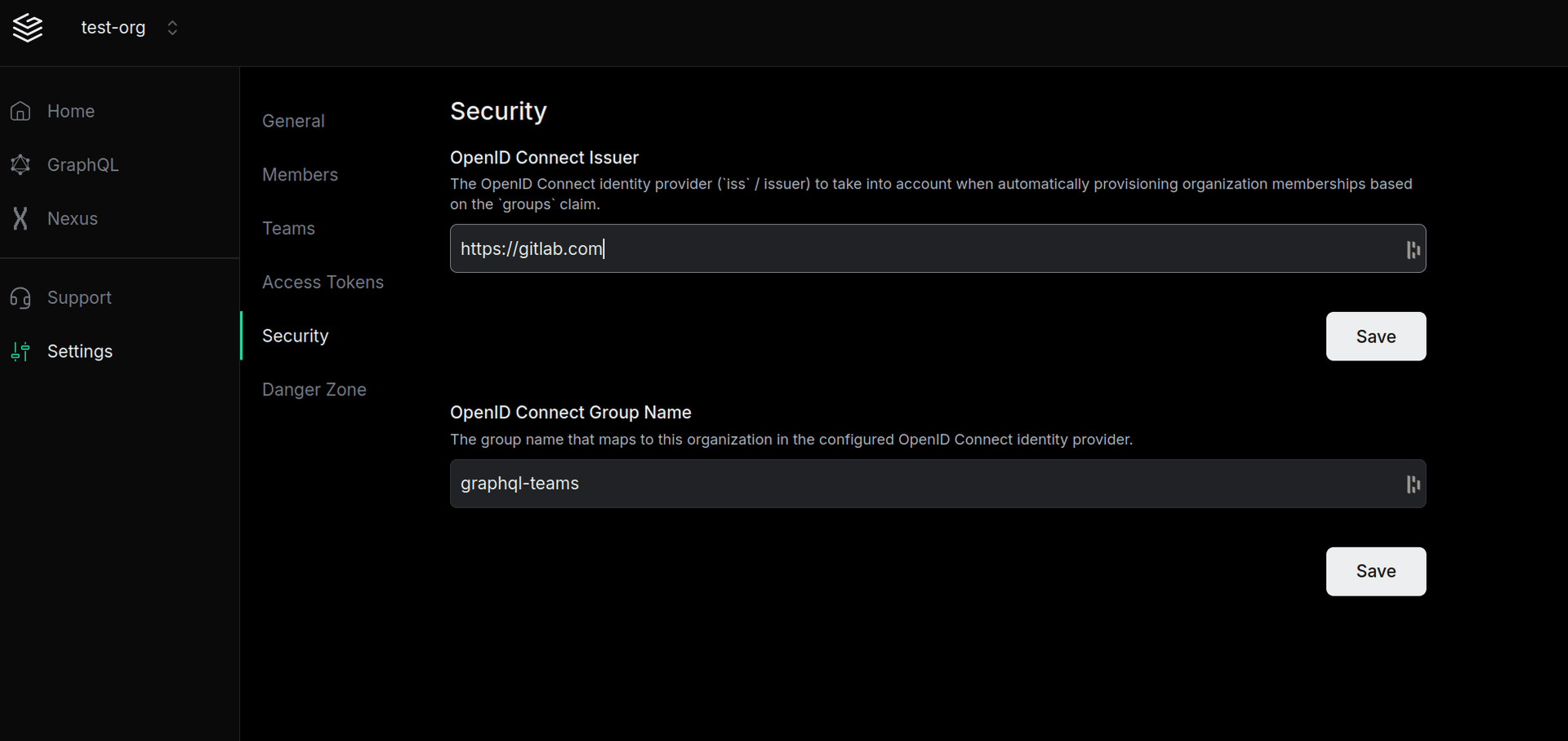
Task: Switch to the General settings tab
Action: point(292,120)
